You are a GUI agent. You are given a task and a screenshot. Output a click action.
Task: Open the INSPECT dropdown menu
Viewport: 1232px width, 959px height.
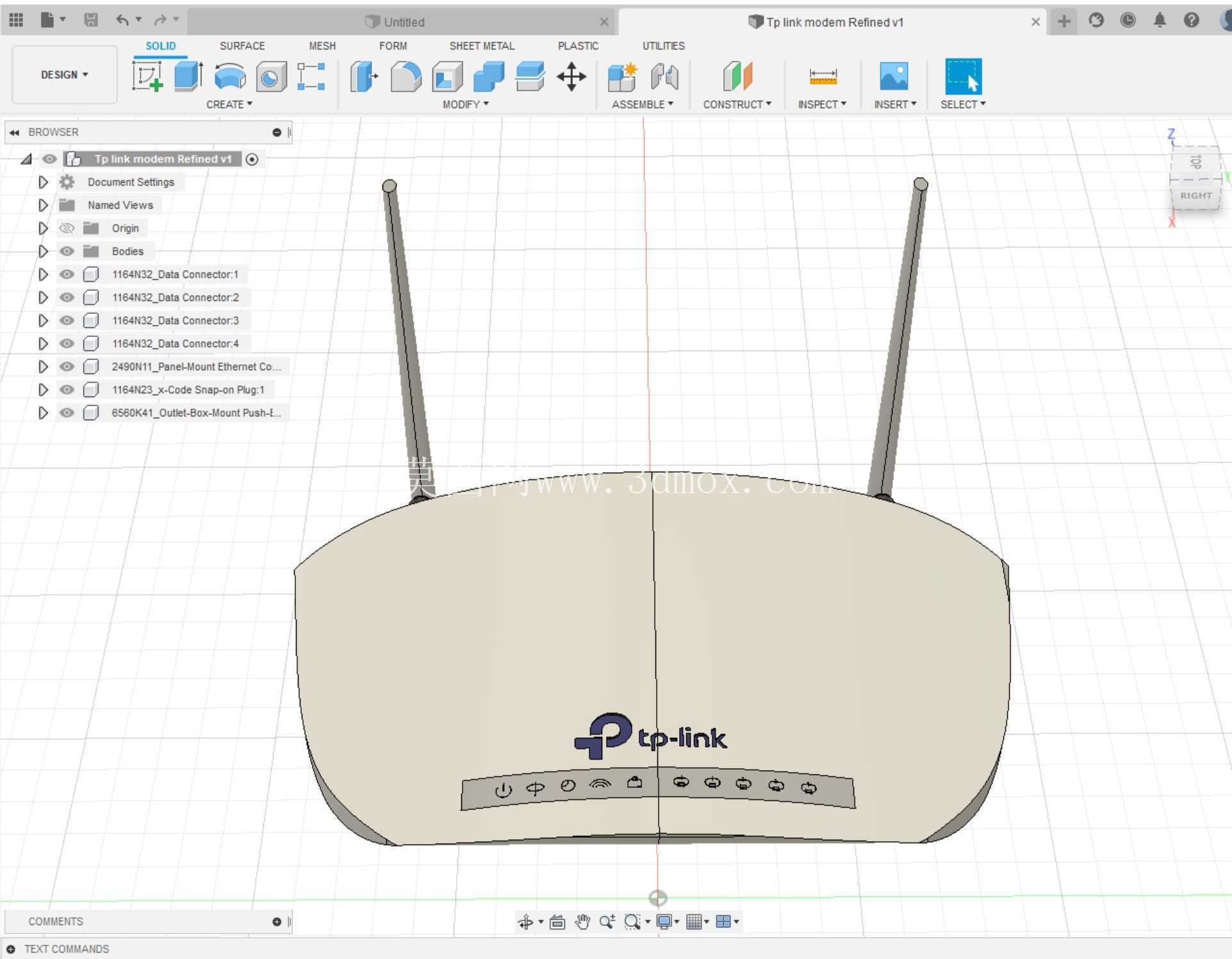pyautogui.click(x=823, y=104)
